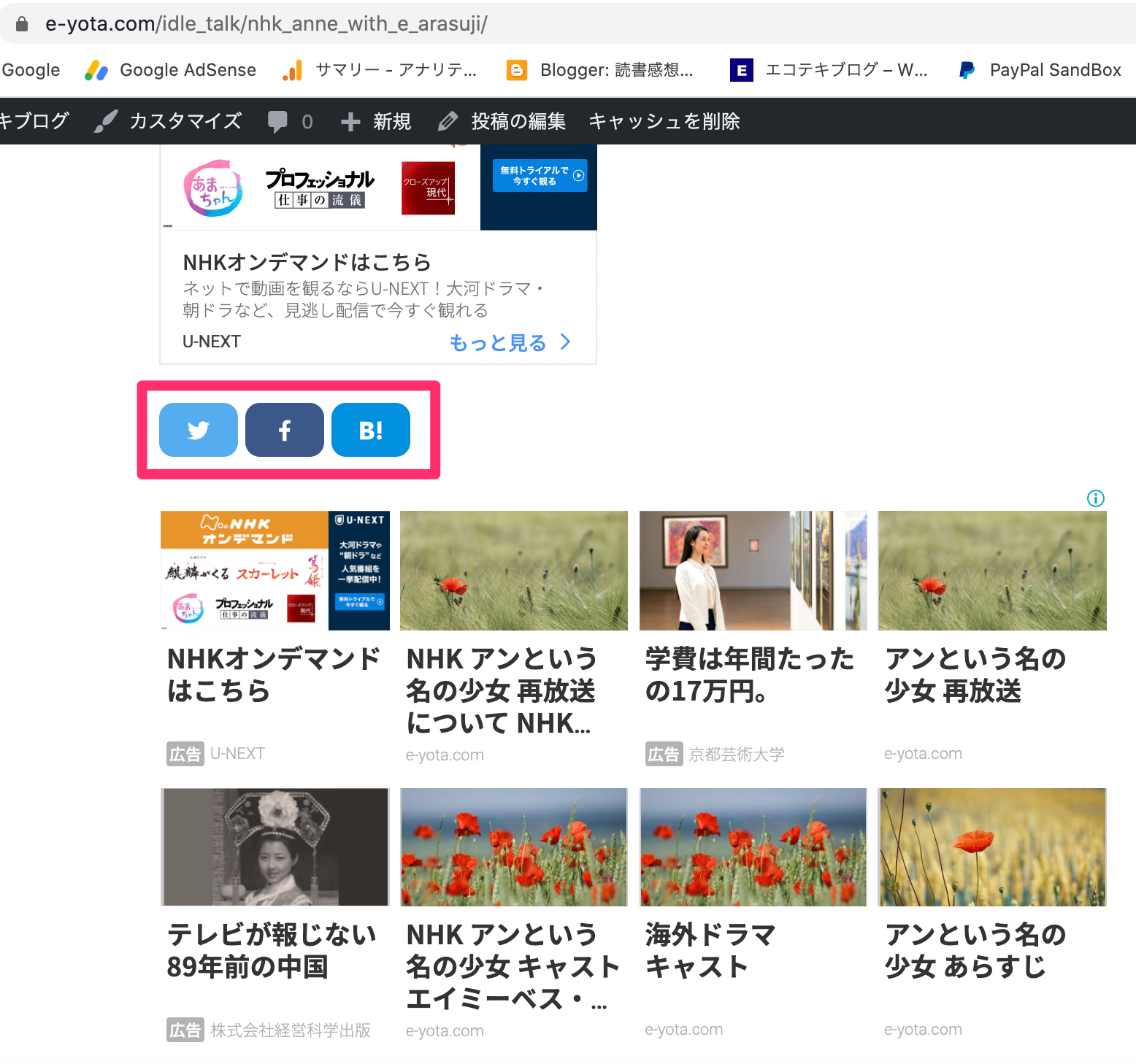The width and height of the screenshot is (1136, 1064).
Task: Click the poppy field image above キャスト エイミーベス
Action: [514, 847]
